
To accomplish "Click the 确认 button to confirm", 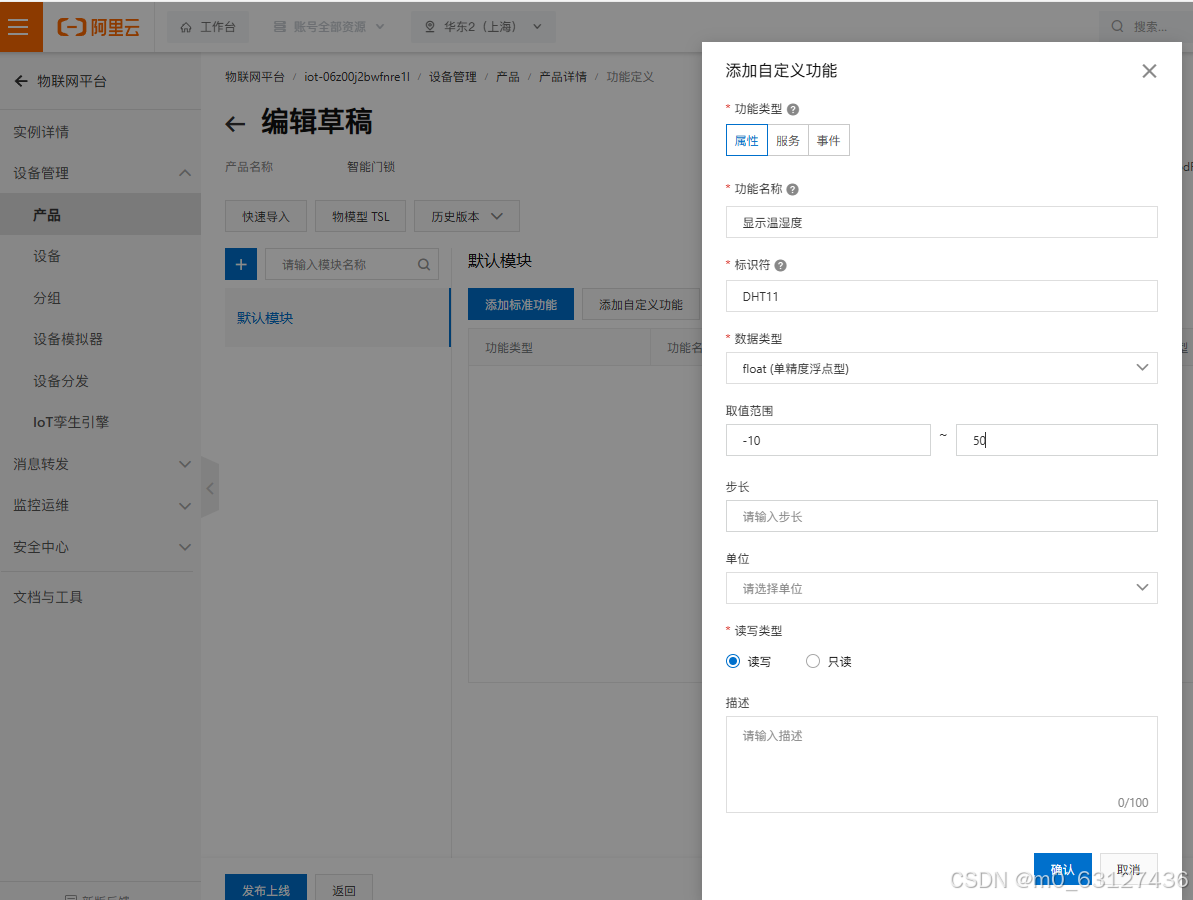I will 1062,869.
